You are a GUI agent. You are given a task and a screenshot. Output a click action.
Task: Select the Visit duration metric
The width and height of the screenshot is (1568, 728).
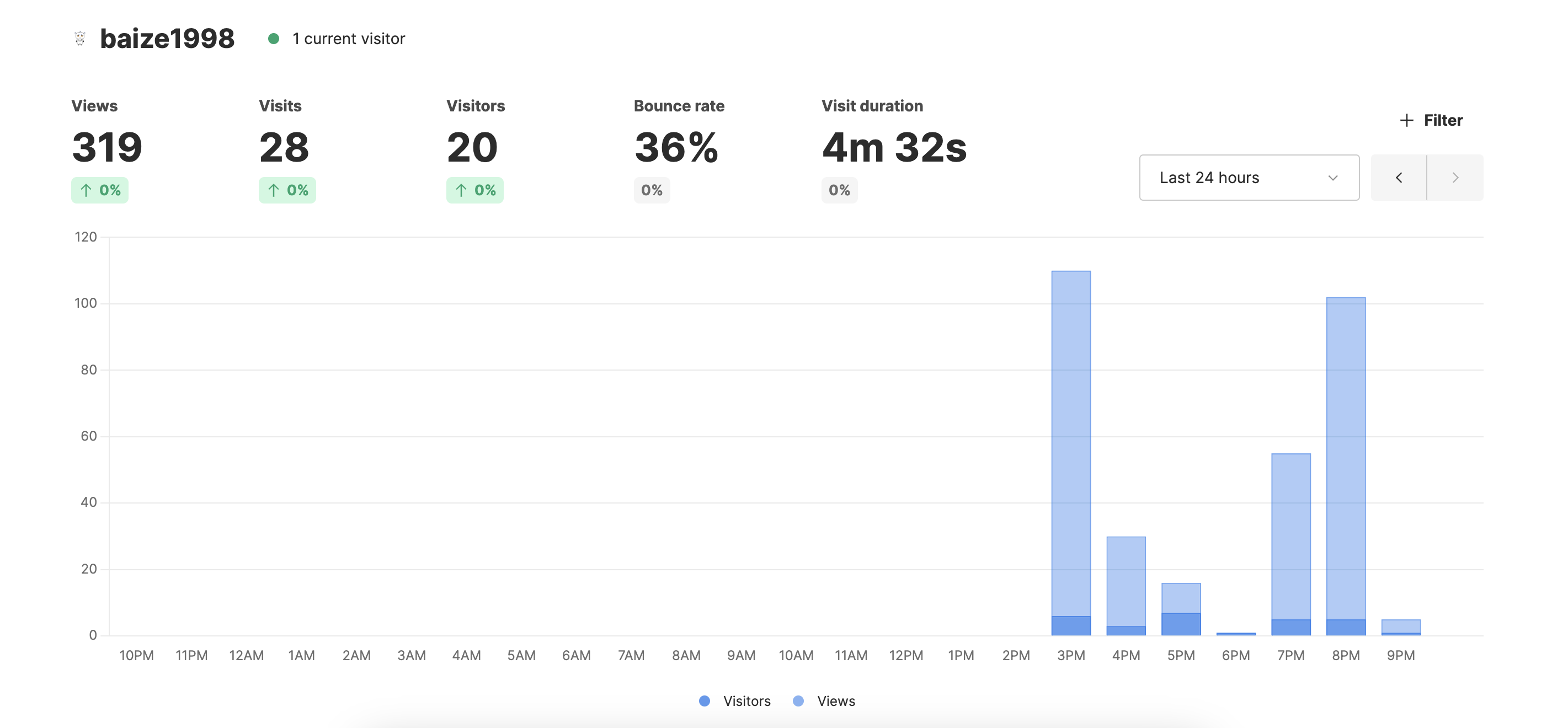[x=894, y=146]
